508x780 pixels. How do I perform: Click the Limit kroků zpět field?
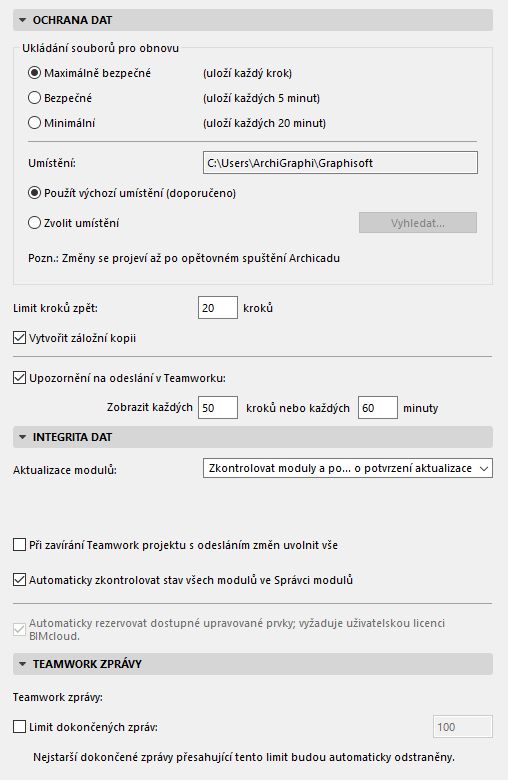tap(218, 308)
